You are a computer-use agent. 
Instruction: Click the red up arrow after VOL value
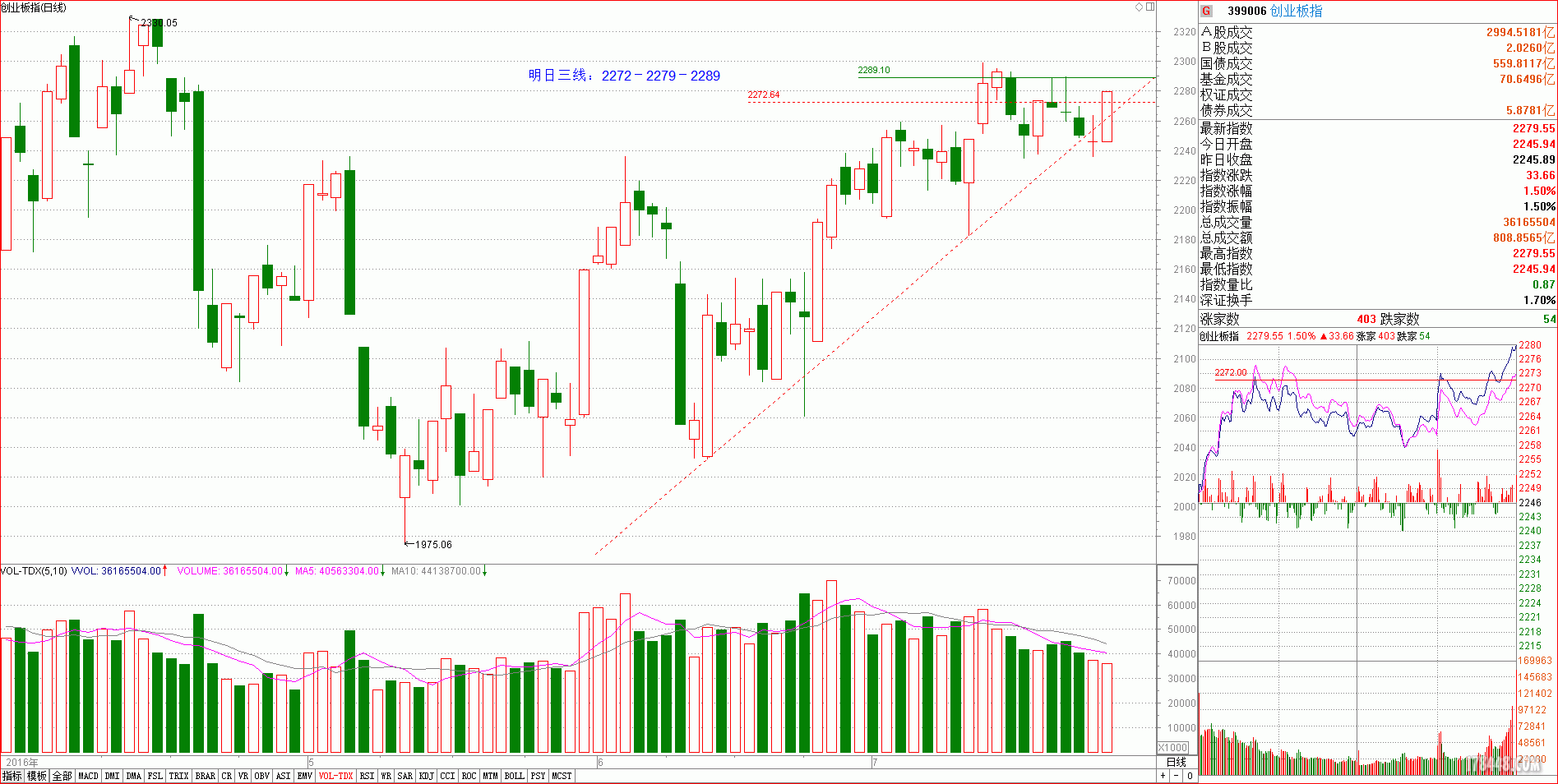tap(165, 570)
